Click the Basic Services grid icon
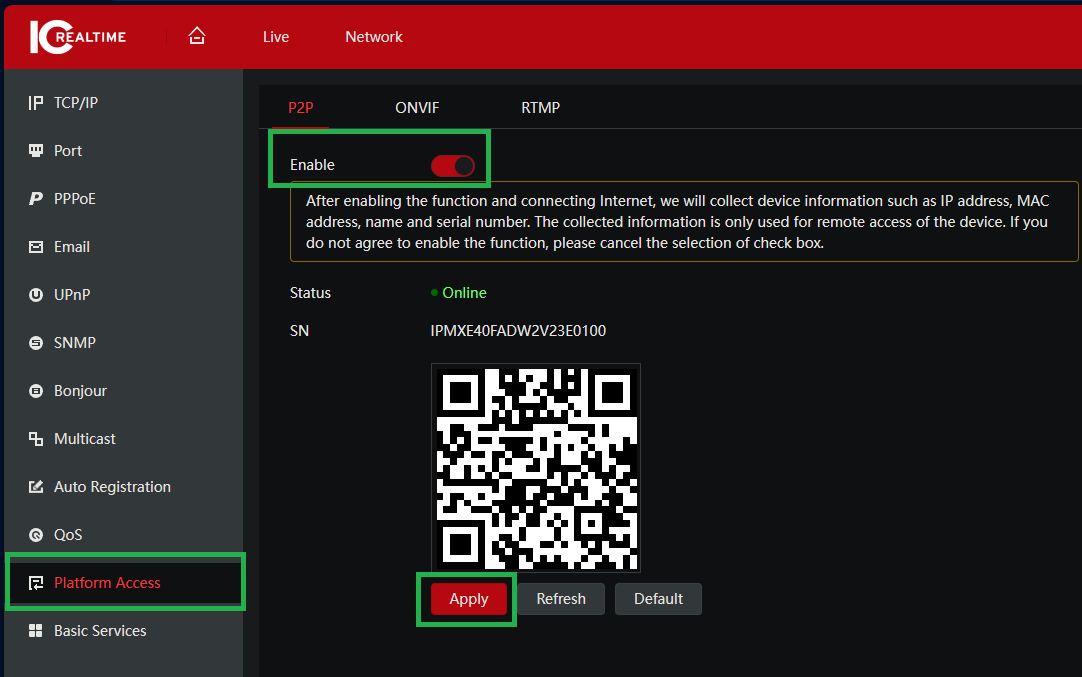This screenshot has height=677, width=1082. click(x=36, y=631)
